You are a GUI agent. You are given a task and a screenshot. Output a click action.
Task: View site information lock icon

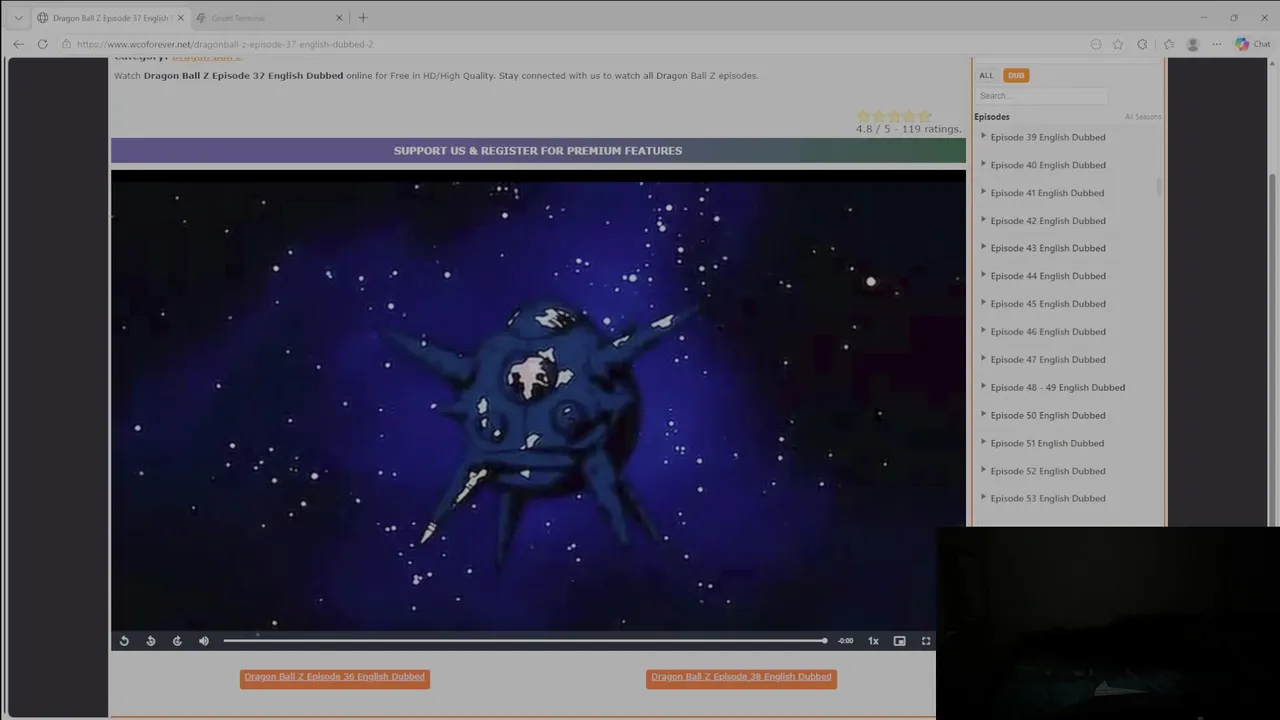tap(66, 44)
